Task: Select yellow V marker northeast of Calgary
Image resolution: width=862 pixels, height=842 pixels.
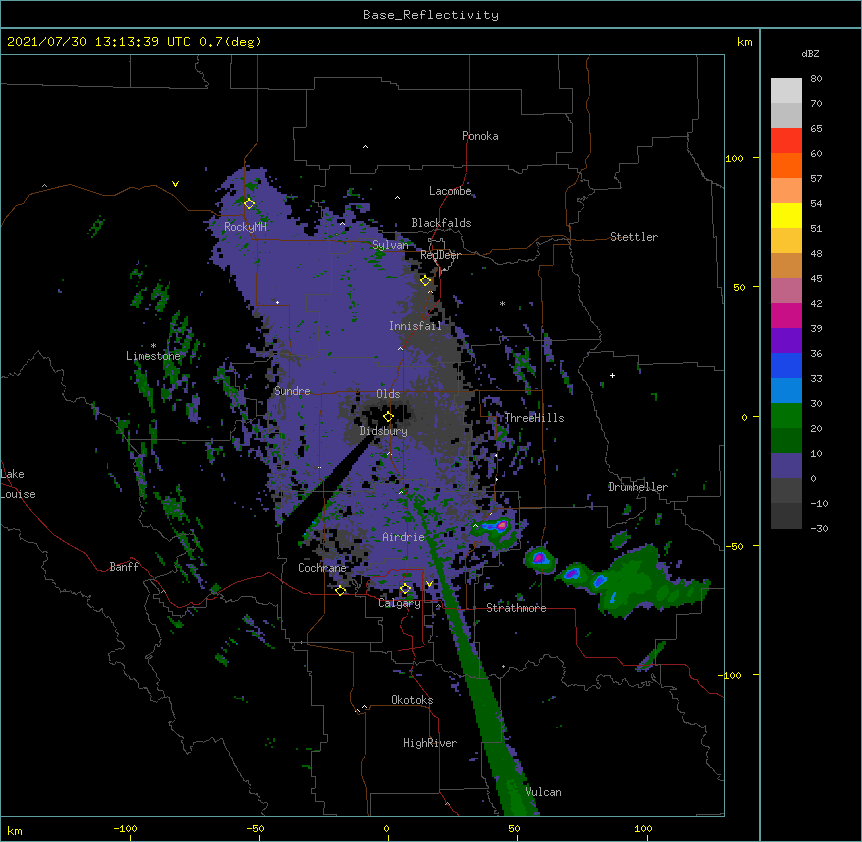Action: pyautogui.click(x=429, y=584)
